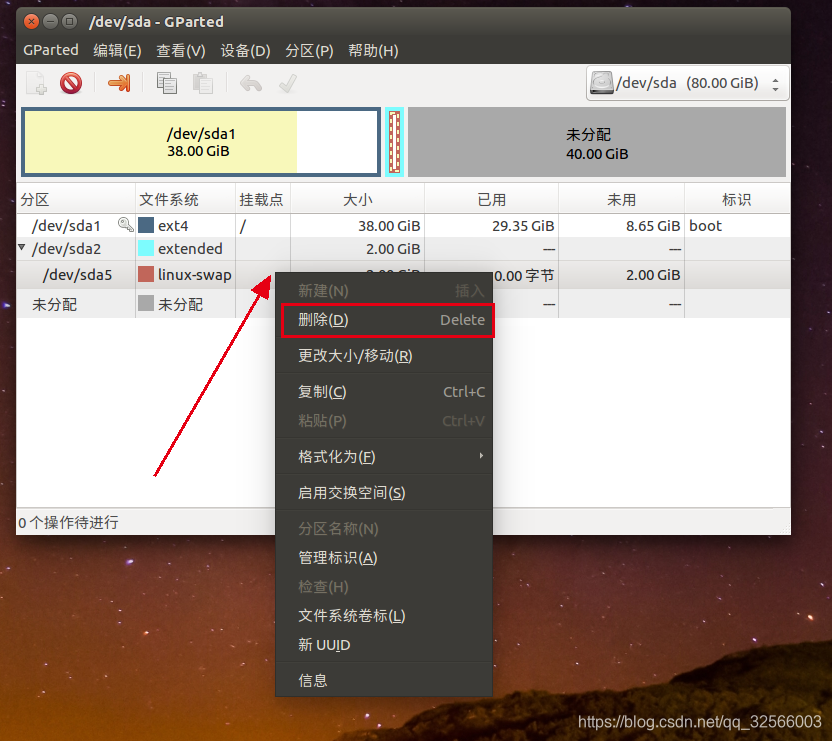The width and height of the screenshot is (832, 741).
Task: Open the 帮助(H) menu
Action: pos(373,50)
